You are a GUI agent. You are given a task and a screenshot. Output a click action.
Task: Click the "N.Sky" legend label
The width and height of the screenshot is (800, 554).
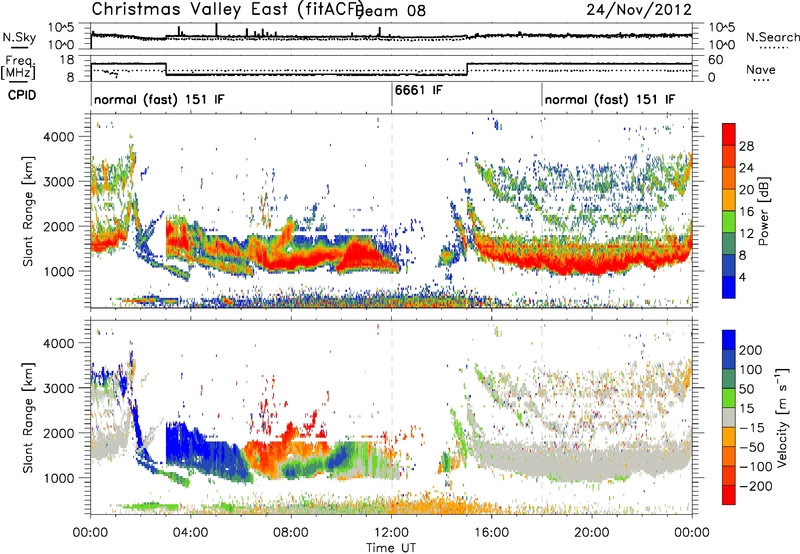tap(19, 37)
